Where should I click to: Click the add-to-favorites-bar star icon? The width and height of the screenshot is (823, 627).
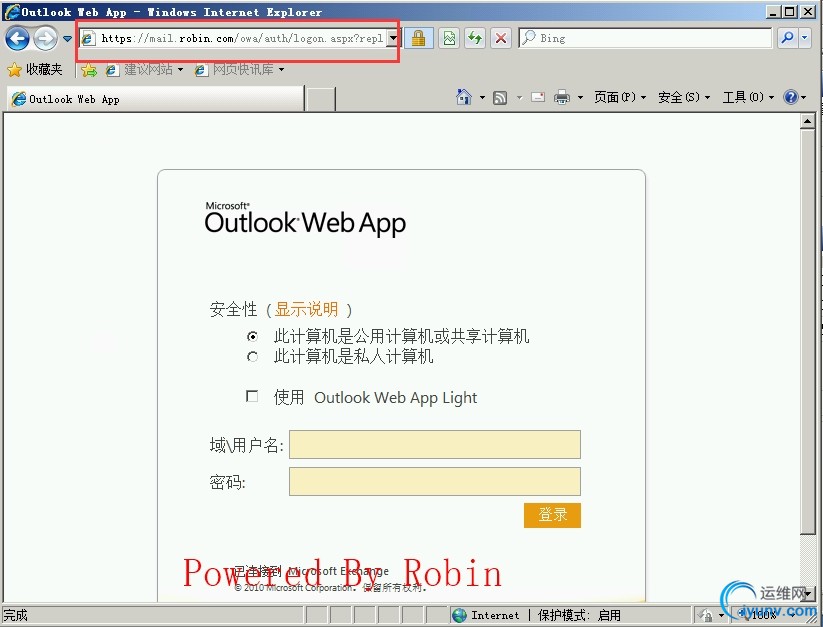coord(89,69)
